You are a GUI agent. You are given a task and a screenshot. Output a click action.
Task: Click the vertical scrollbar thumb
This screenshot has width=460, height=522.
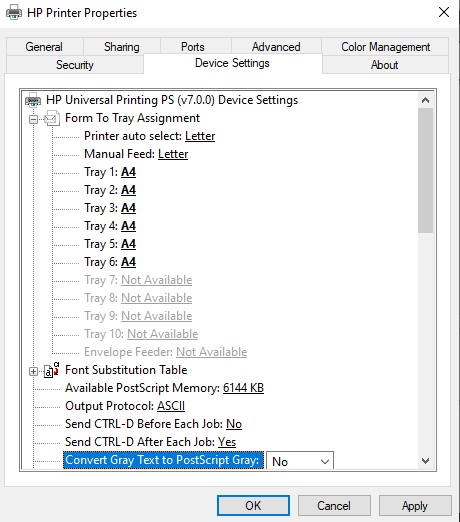coord(425,170)
